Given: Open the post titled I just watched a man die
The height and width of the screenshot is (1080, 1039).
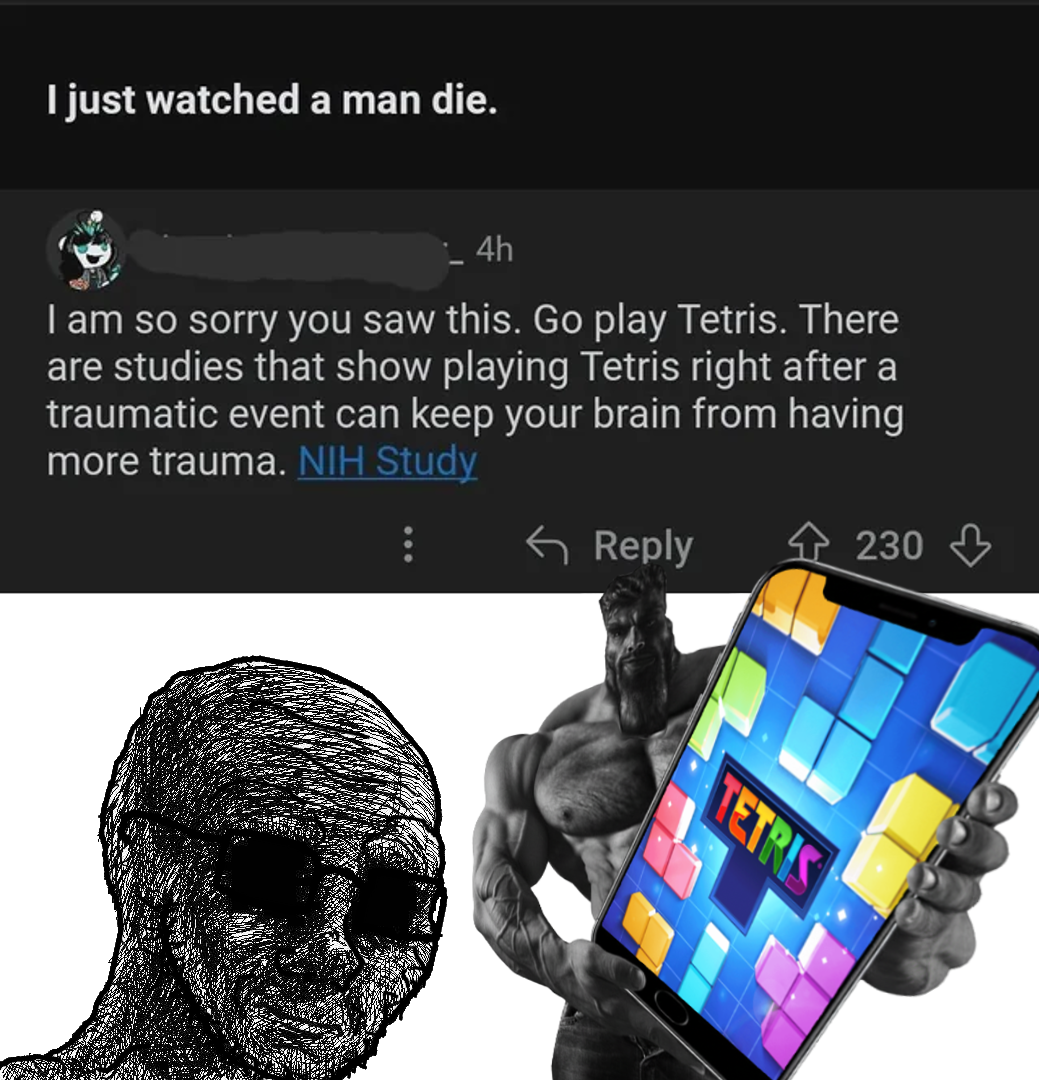Looking at the screenshot, I should coord(271,100).
